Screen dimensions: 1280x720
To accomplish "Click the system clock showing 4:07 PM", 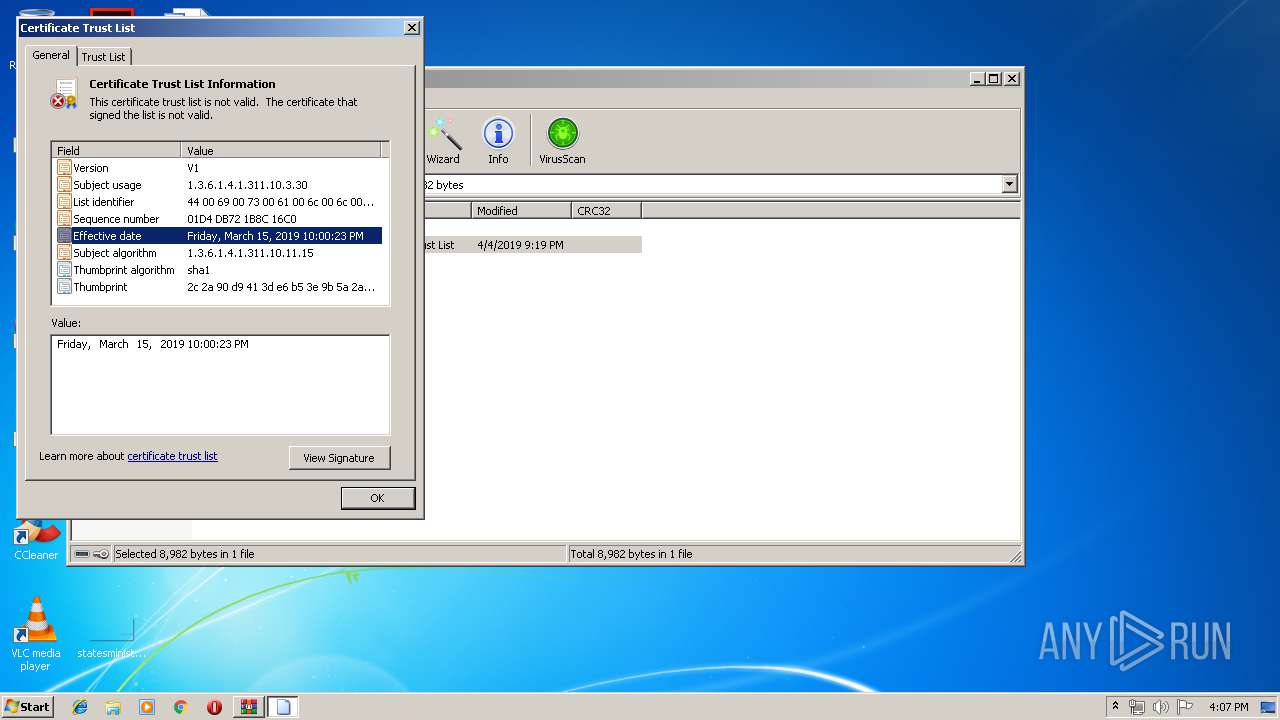I will coord(1228,707).
